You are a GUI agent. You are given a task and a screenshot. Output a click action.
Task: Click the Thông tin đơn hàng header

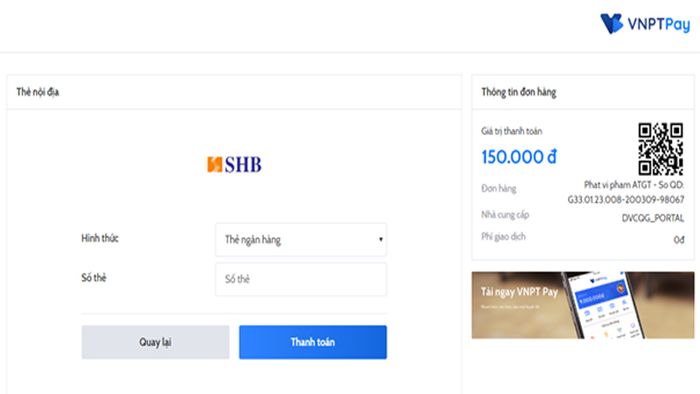click(x=519, y=92)
